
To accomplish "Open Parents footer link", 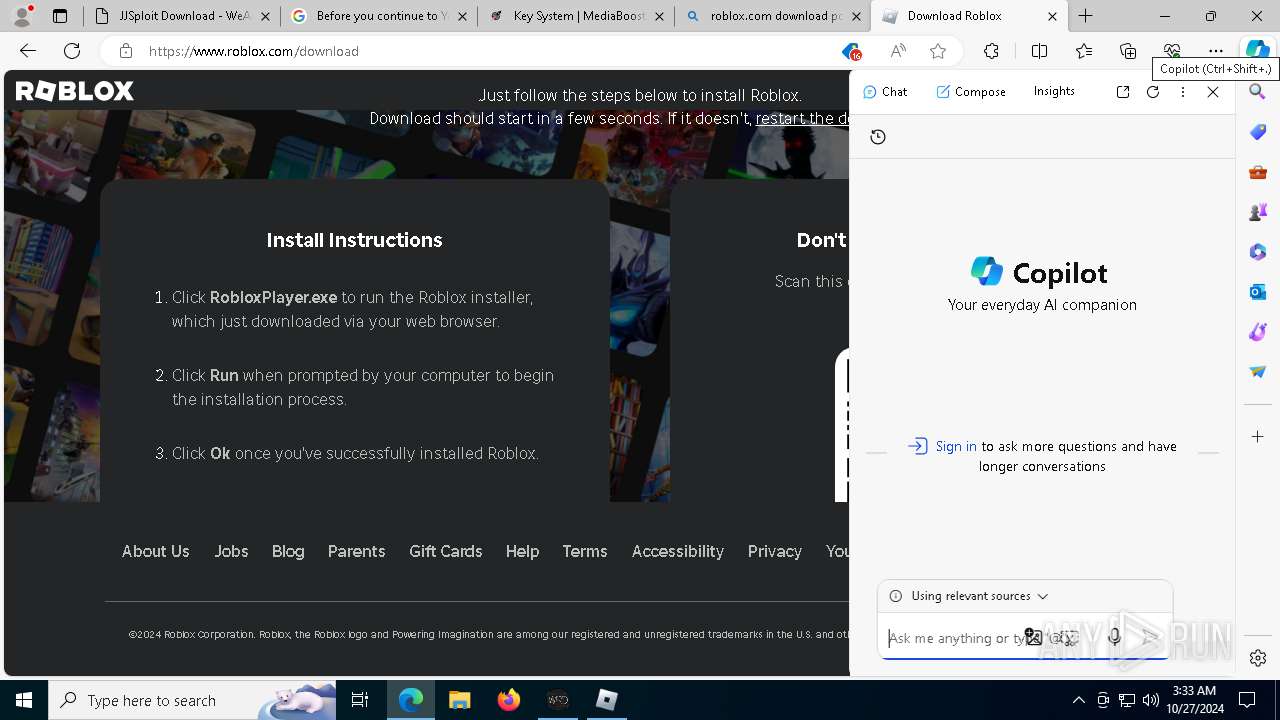I will pyautogui.click(x=356, y=551).
